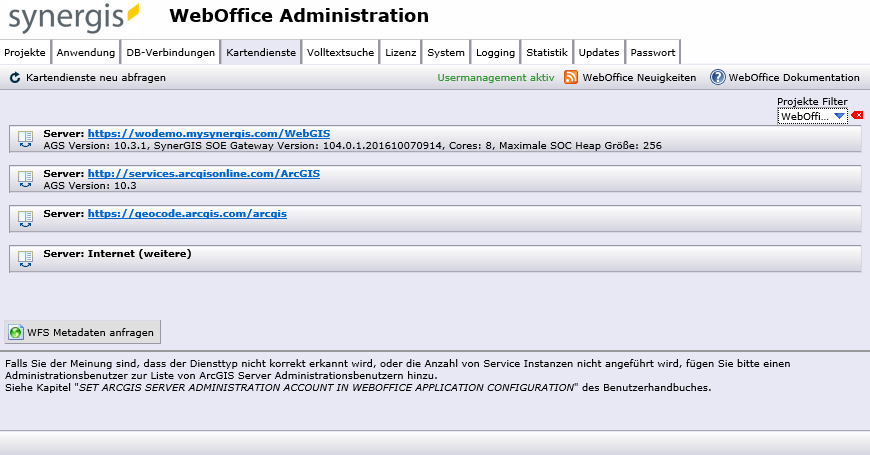Expand the Server: Internet (weitere) panel
Image resolution: width=870 pixels, height=455 pixels.
coord(435,259)
